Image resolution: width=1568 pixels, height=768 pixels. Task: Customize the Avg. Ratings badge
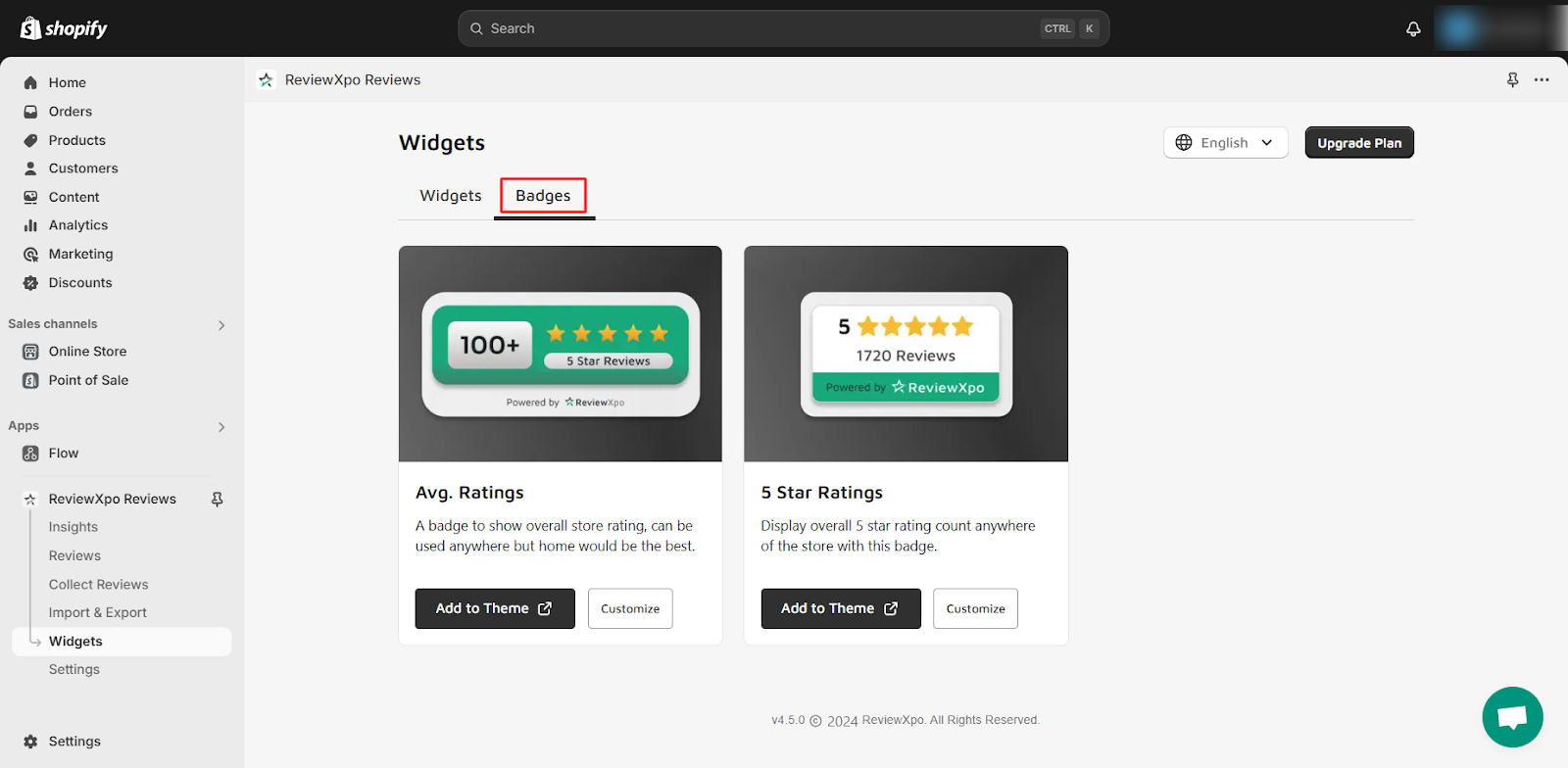(630, 608)
